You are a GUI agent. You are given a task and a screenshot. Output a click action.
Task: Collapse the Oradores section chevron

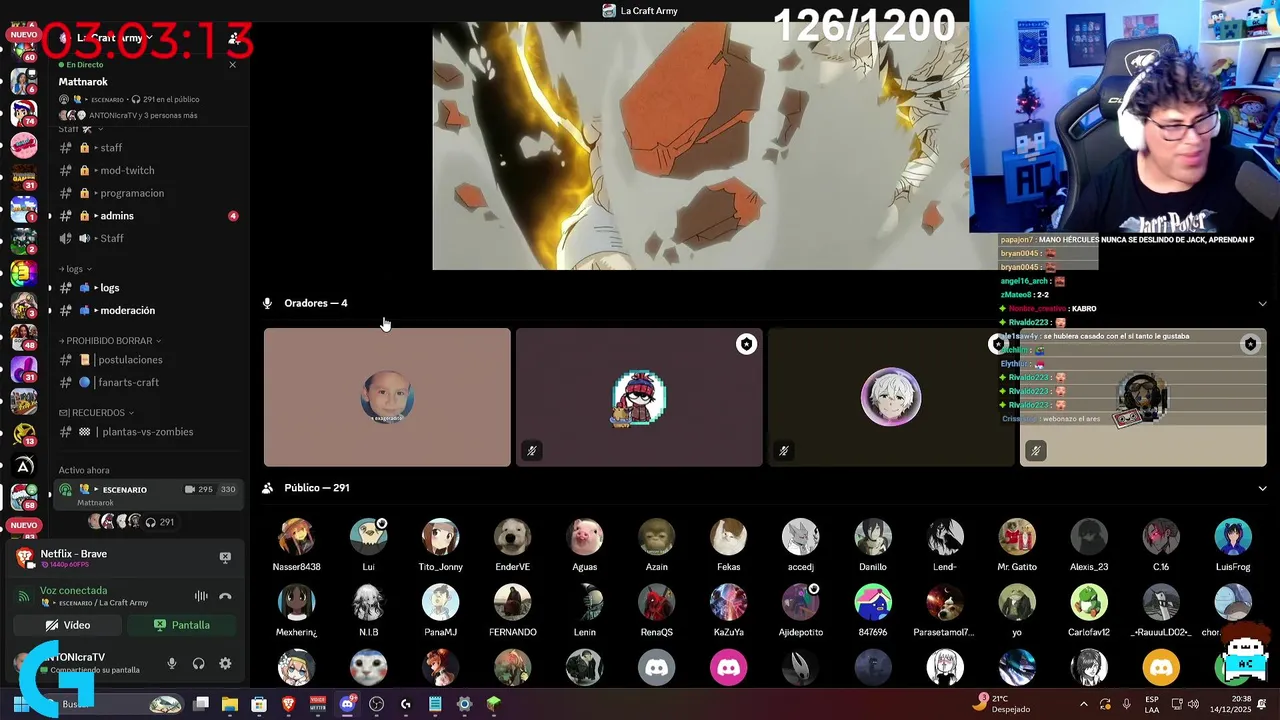[x=1262, y=303]
